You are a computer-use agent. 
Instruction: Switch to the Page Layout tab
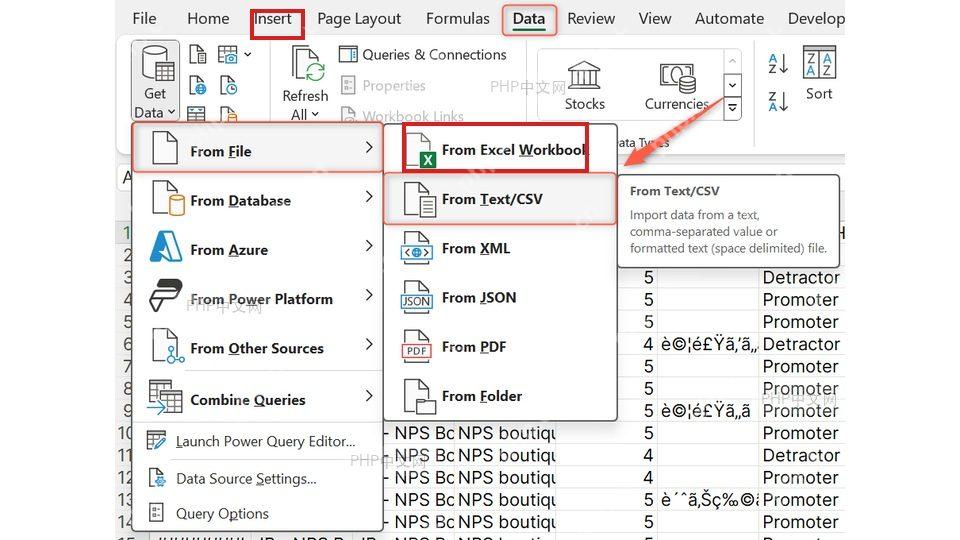[359, 19]
